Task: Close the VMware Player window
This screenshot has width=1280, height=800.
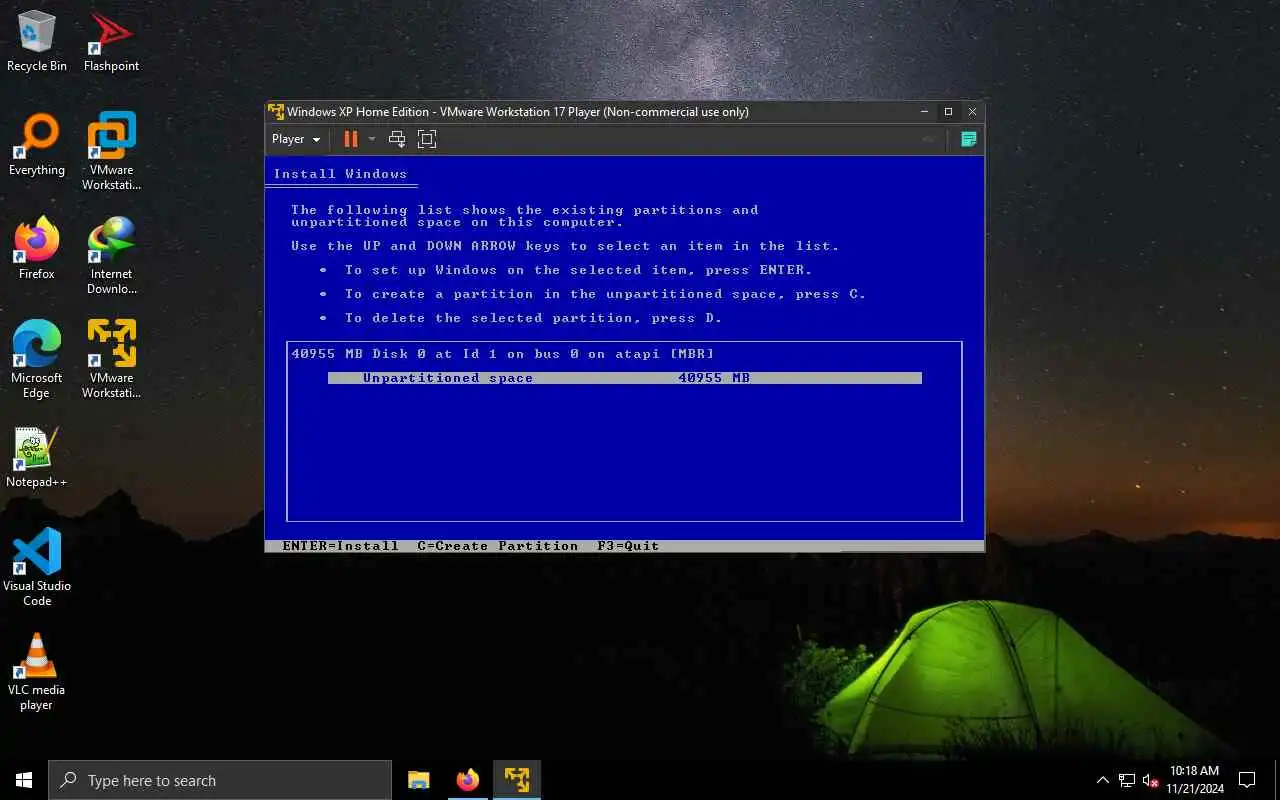Action: click(x=972, y=112)
